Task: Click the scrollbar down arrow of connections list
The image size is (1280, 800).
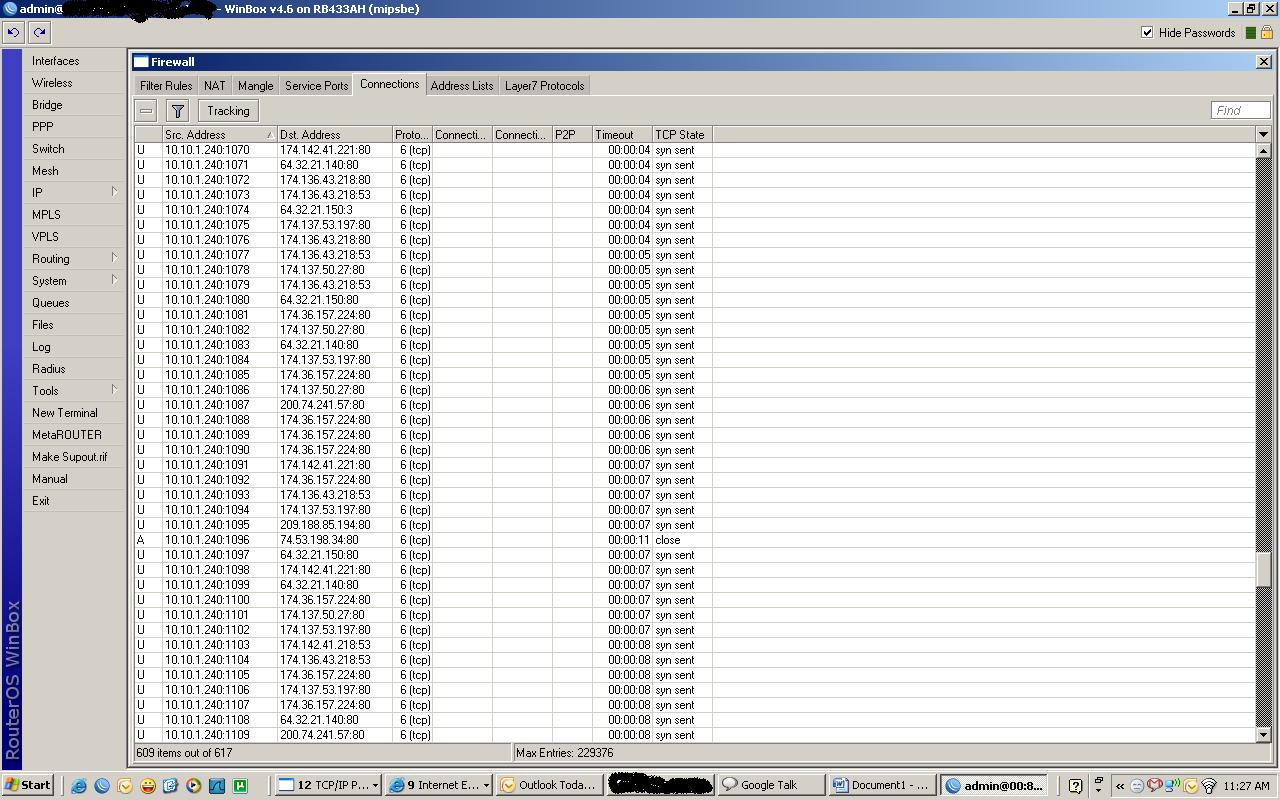Action: [x=1263, y=734]
